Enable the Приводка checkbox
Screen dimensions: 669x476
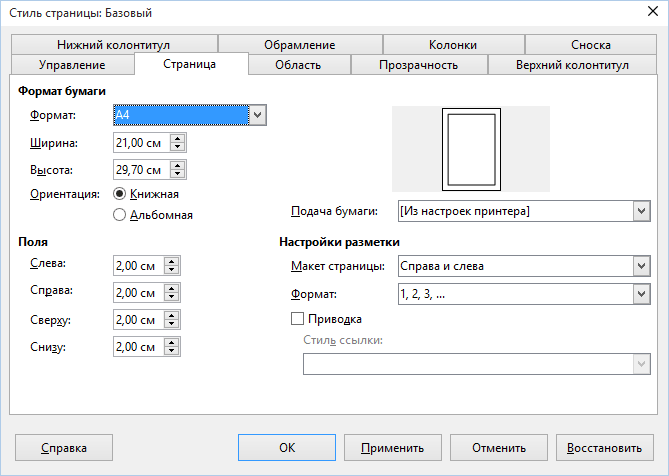296,319
